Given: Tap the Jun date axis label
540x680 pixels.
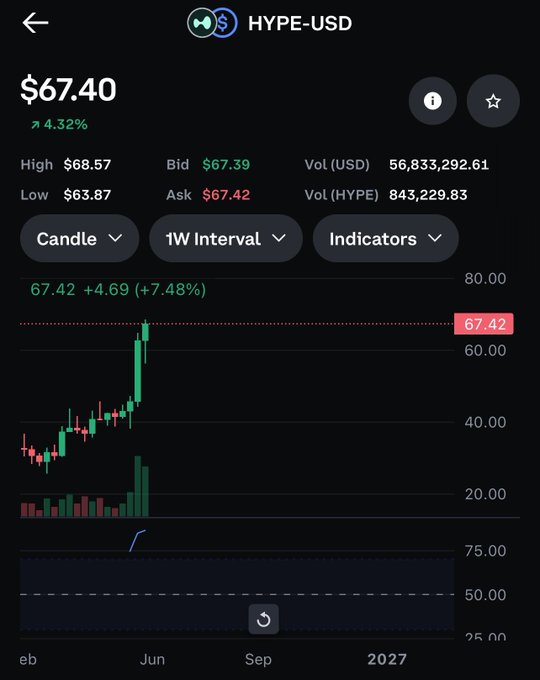Looking at the screenshot, I should (152, 660).
